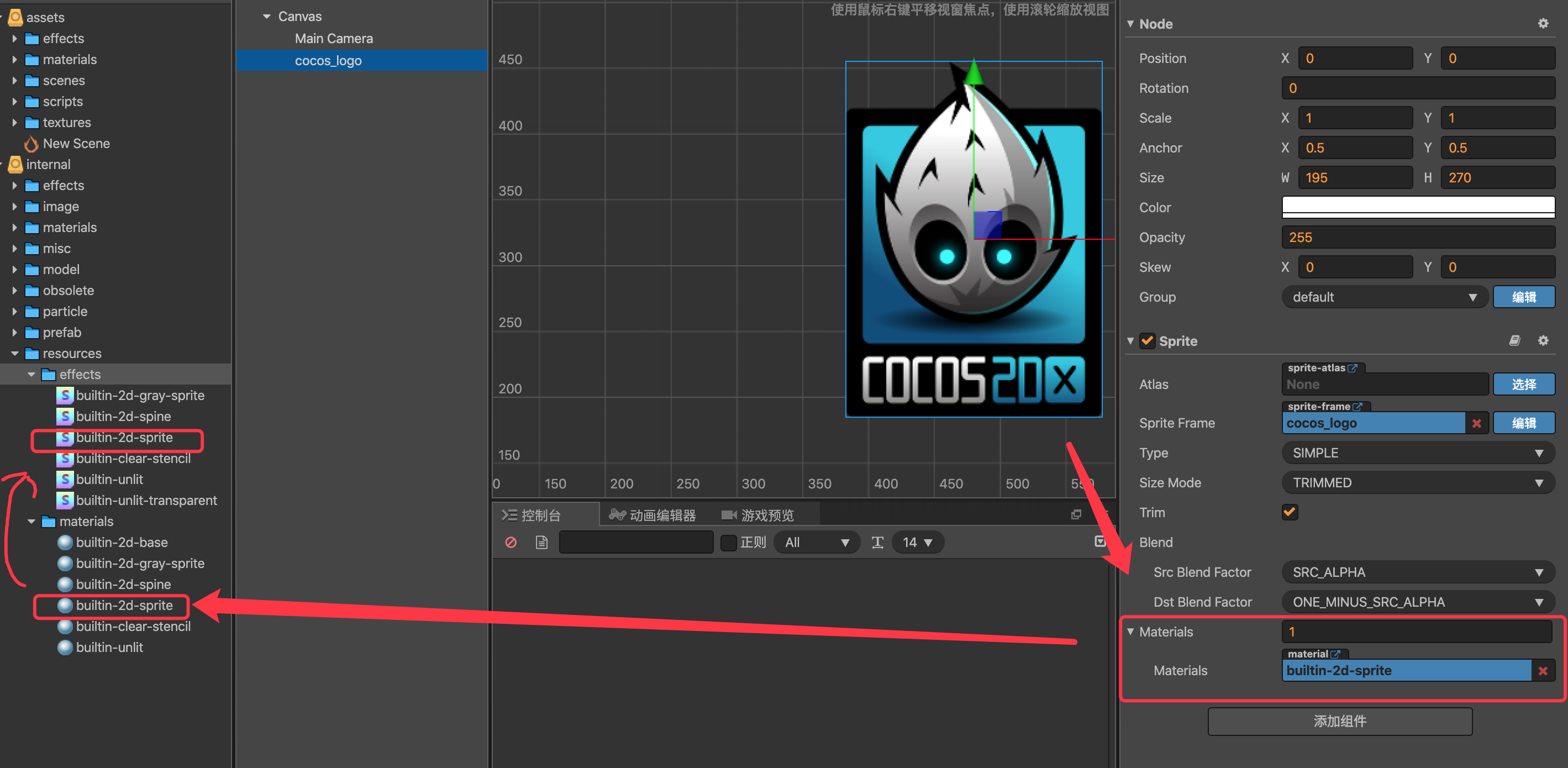This screenshot has height=768, width=1568.
Task: Open the log file icon in console toolbar
Action: [541, 542]
